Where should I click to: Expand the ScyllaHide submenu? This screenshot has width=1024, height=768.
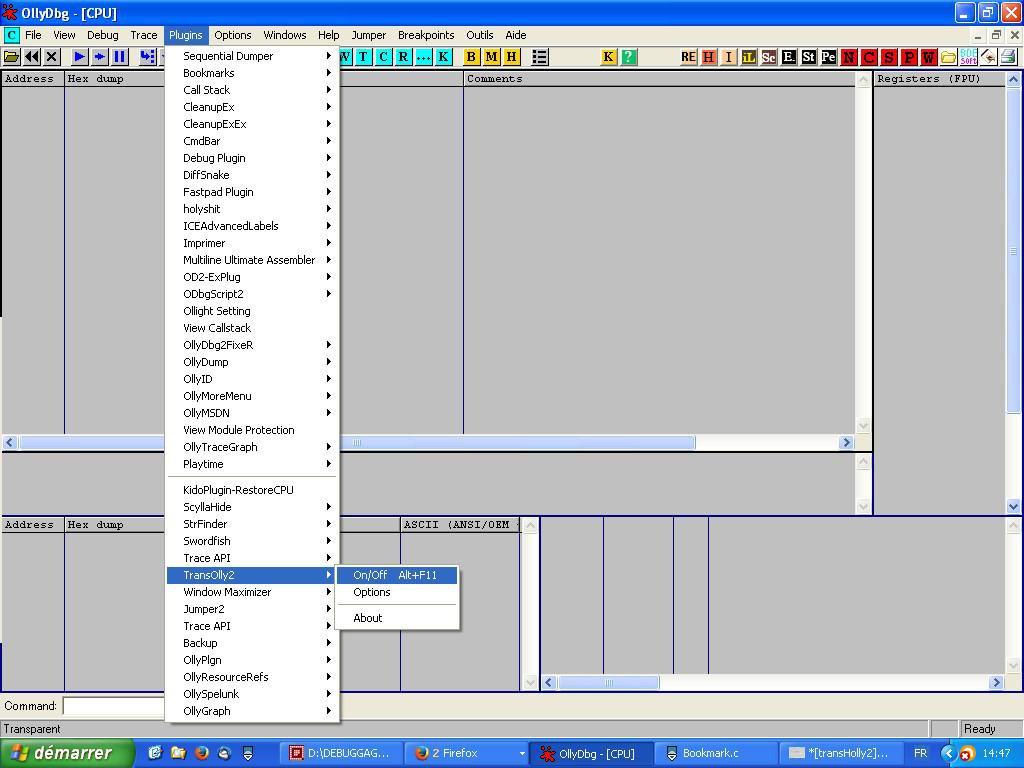[x=251, y=507]
